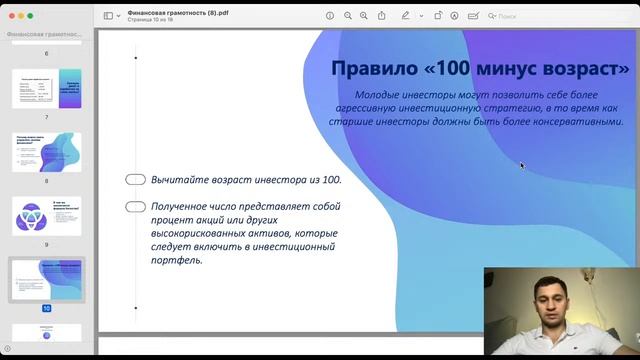Select page 7 thumbnail in sidebar

pyautogui.click(x=47, y=89)
